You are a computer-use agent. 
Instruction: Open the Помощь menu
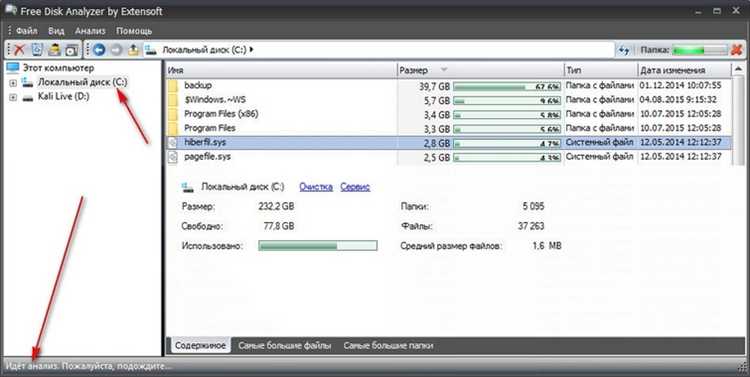pyautogui.click(x=134, y=31)
